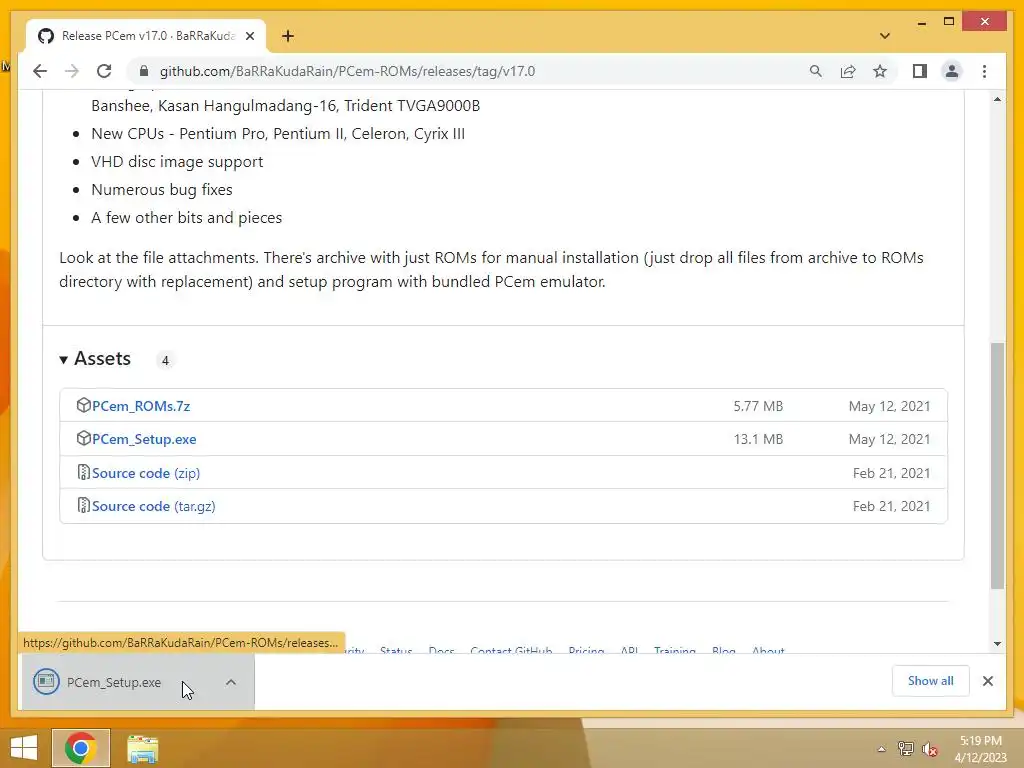Click the forward navigation arrow

(x=72, y=71)
